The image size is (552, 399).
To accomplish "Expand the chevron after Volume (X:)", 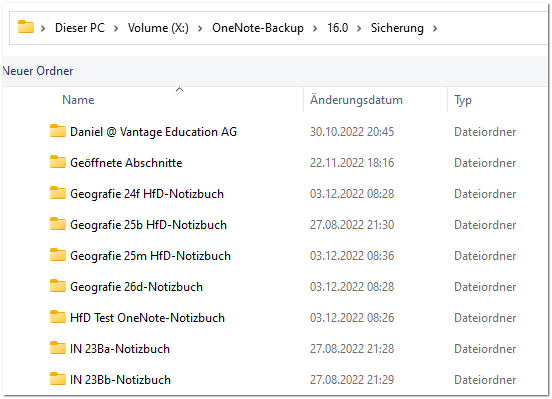I will tap(200, 28).
